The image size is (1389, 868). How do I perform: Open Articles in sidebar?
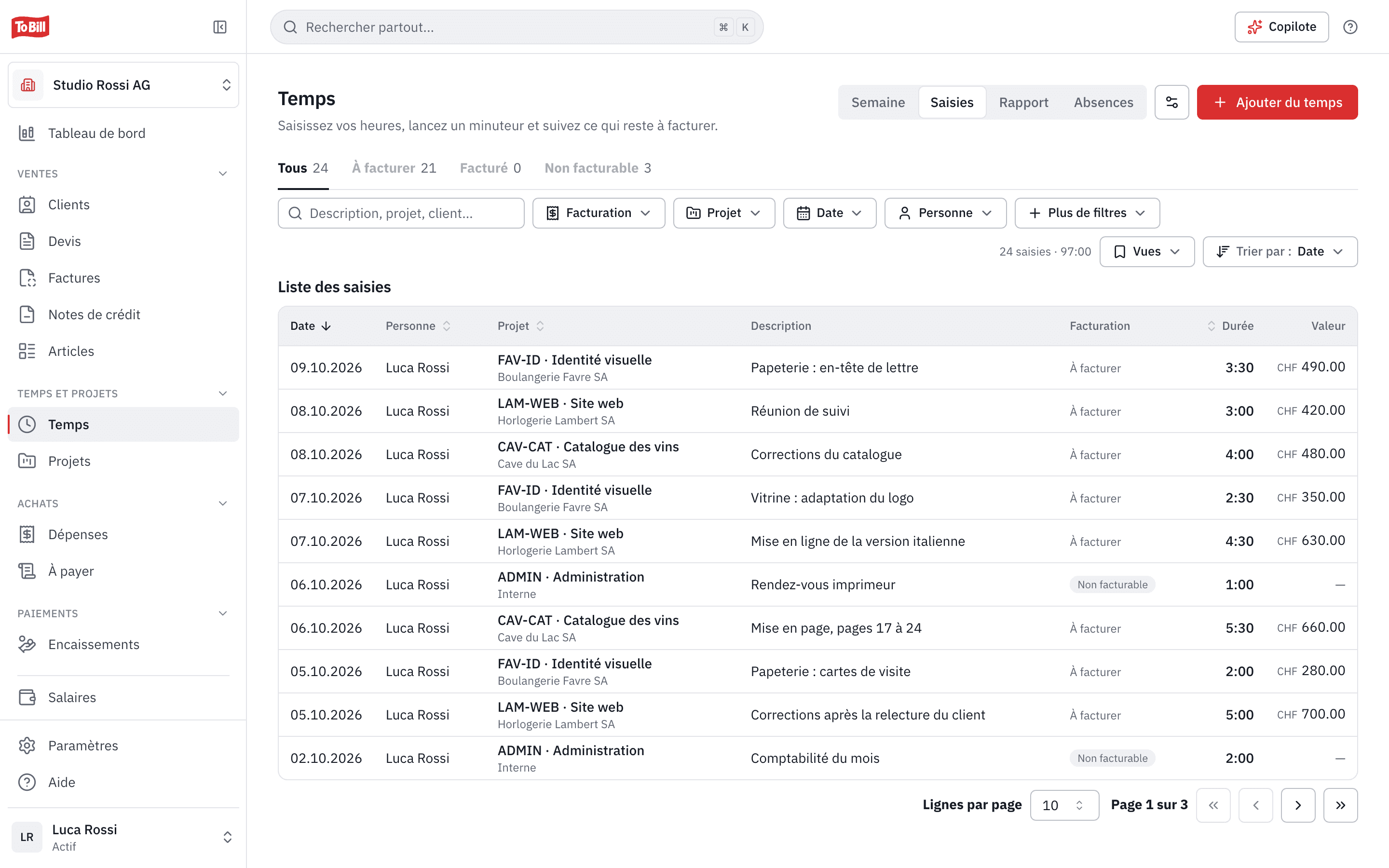pyautogui.click(x=123, y=352)
